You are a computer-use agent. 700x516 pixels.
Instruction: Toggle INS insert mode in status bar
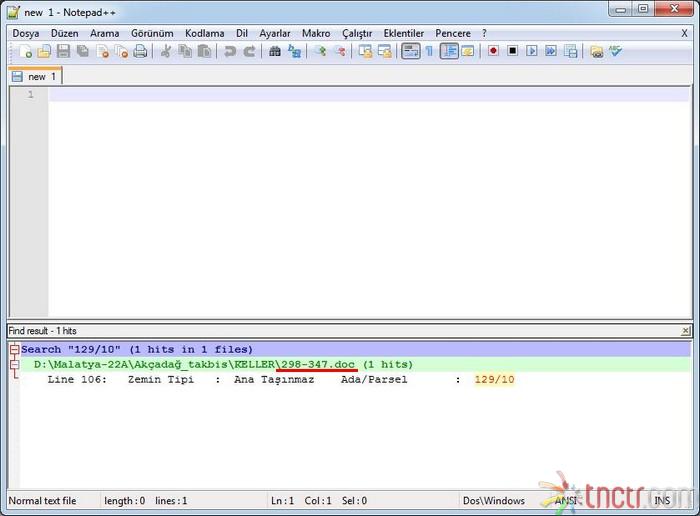(x=662, y=501)
